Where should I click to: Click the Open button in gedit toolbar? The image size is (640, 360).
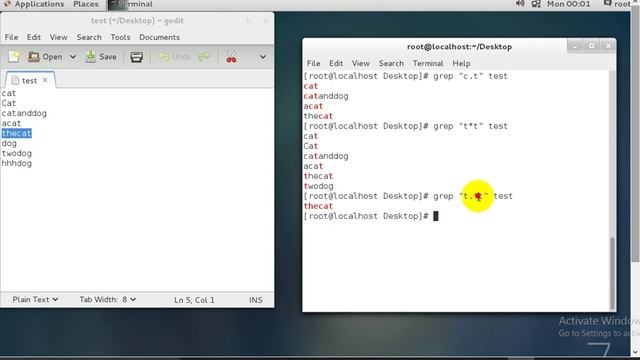[45, 57]
